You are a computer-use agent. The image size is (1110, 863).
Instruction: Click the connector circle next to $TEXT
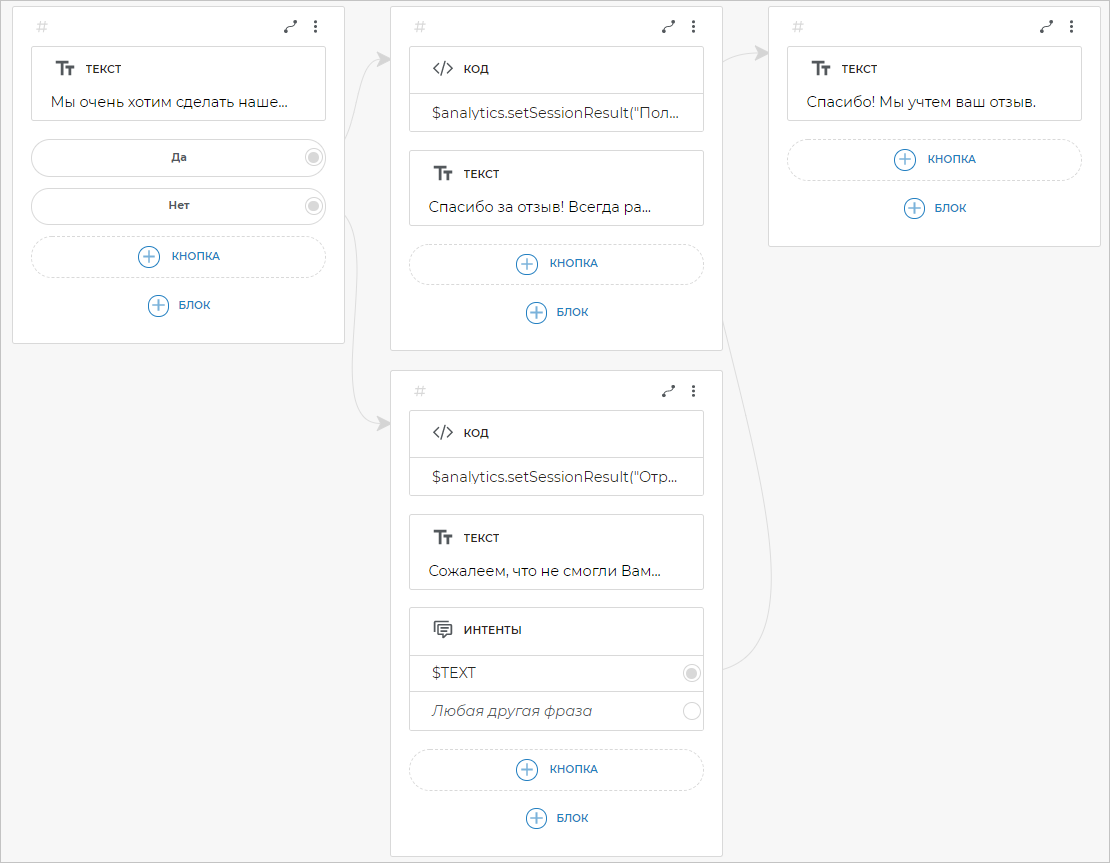[691, 673]
